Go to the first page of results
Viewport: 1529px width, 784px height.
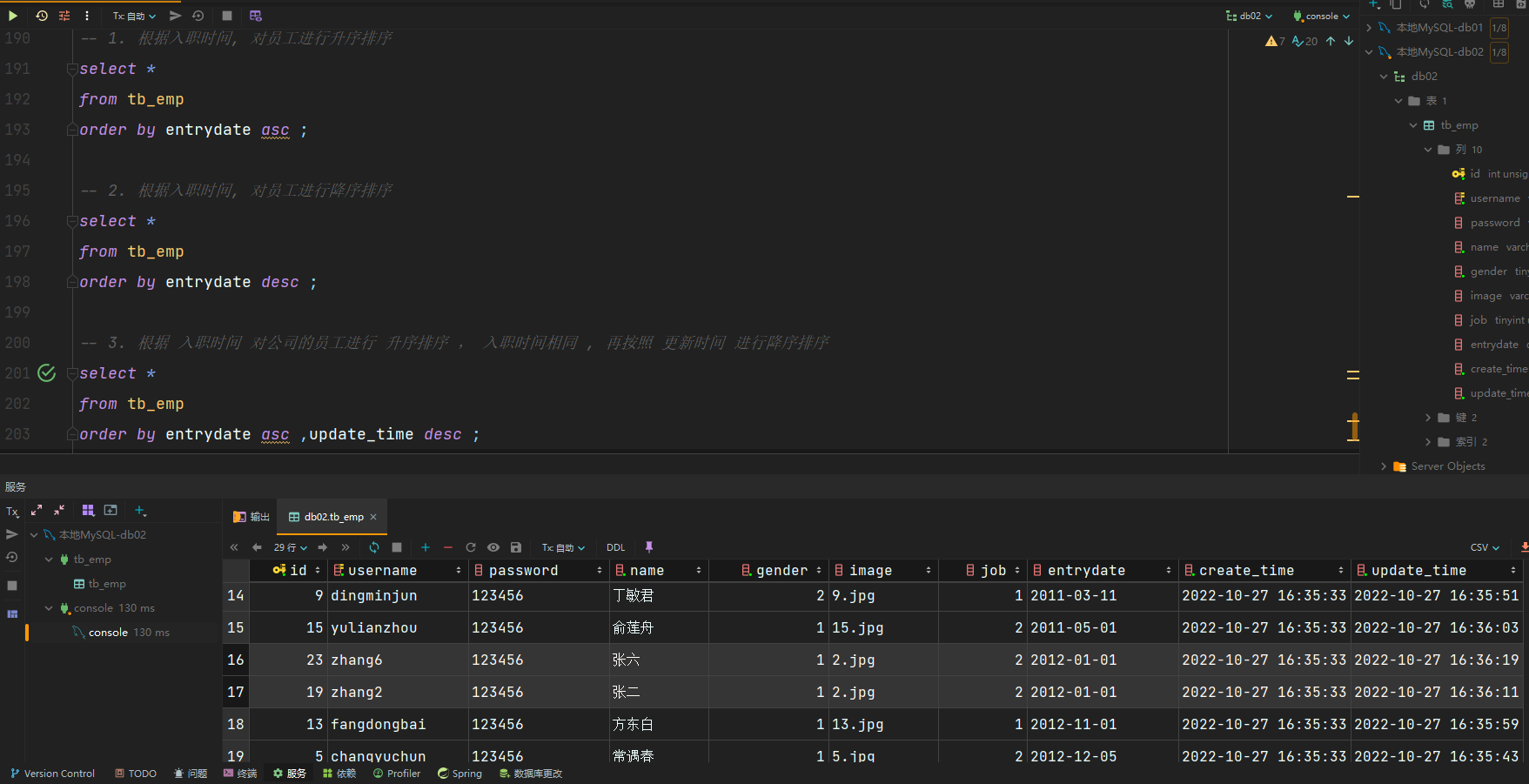(x=234, y=547)
